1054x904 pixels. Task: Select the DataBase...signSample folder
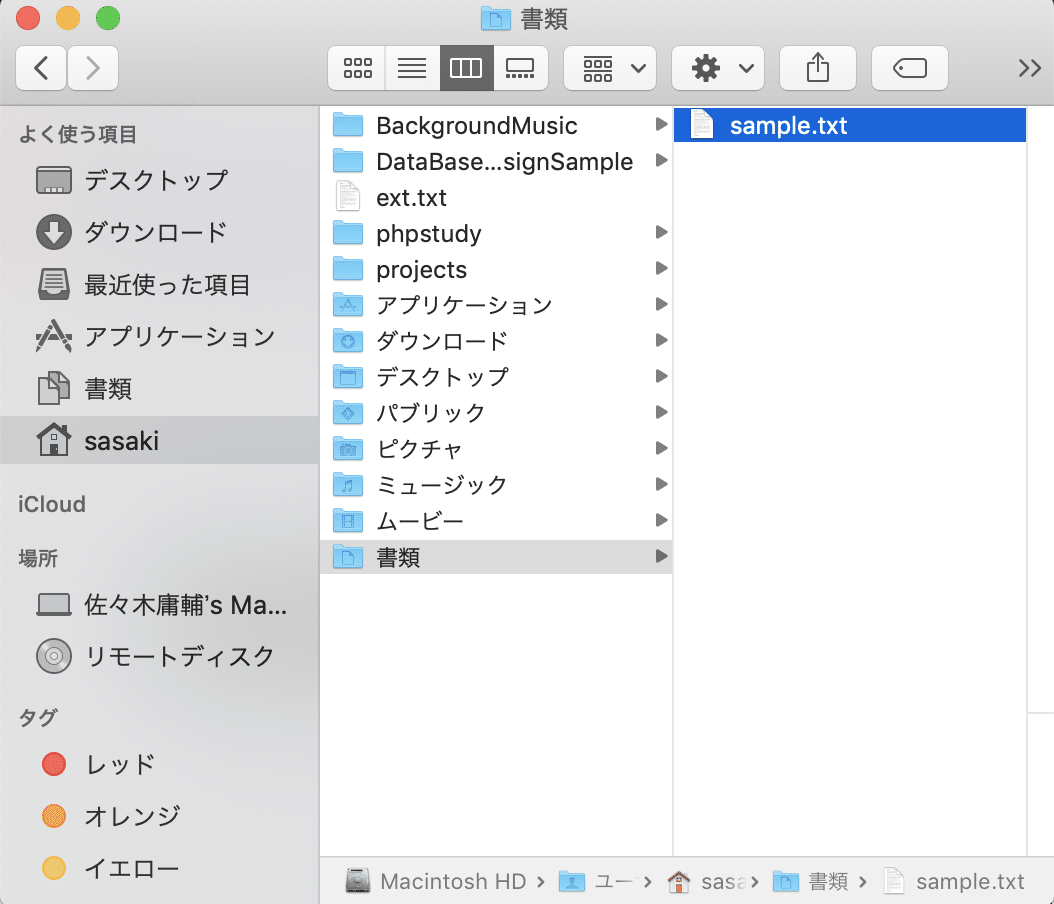coord(496,161)
